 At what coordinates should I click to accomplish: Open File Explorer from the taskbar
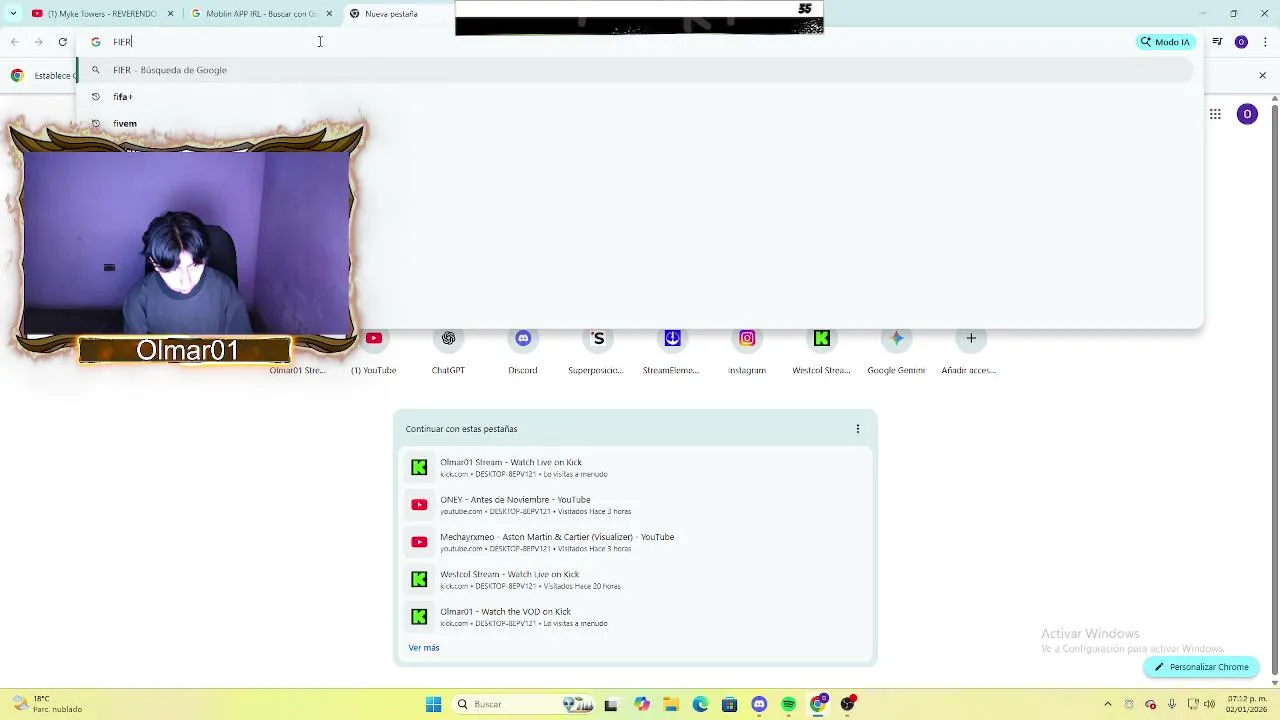(670, 704)
